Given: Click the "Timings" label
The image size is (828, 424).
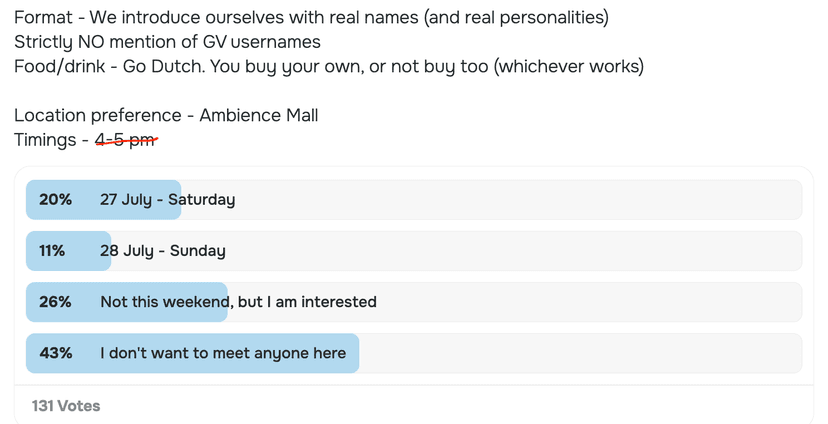Looking at the screenshot, I should click(45, 140).
